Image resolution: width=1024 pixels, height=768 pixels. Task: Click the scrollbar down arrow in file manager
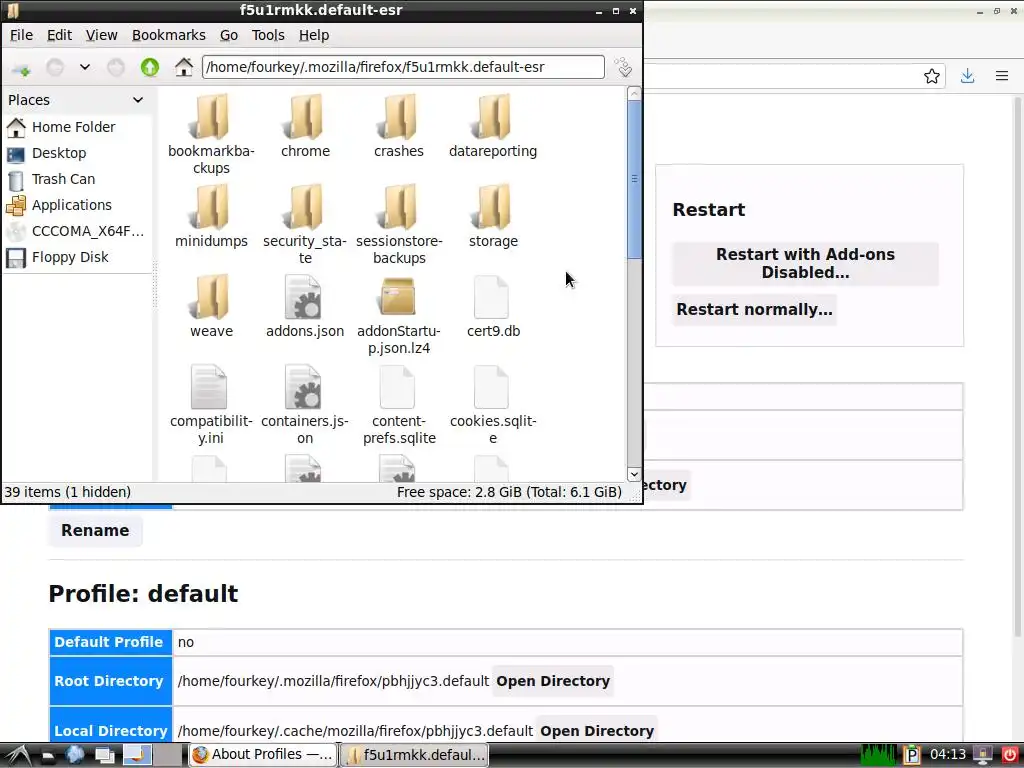(x=633, y=474)
